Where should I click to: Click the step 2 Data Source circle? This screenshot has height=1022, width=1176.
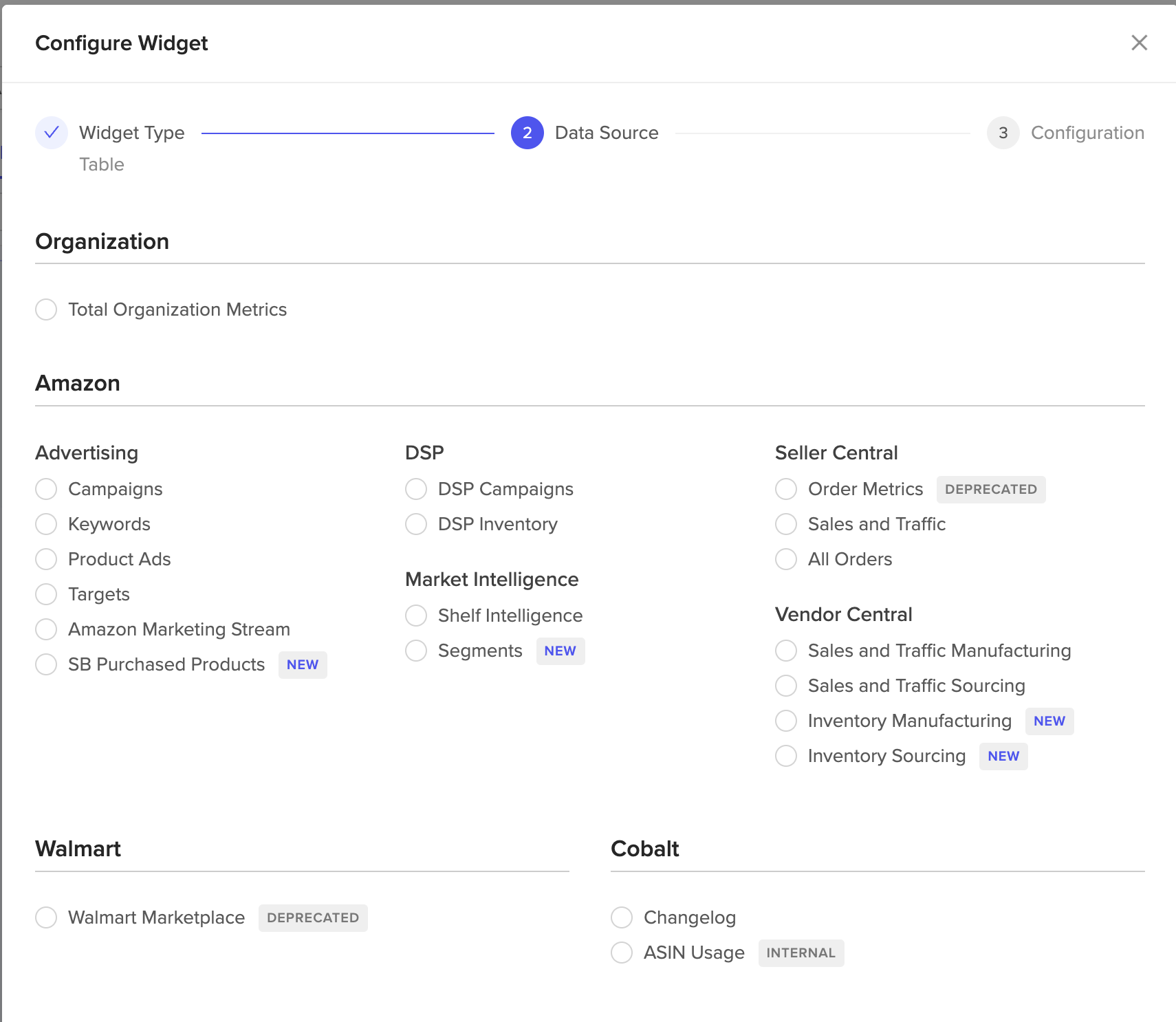click(x=527, y=133)
